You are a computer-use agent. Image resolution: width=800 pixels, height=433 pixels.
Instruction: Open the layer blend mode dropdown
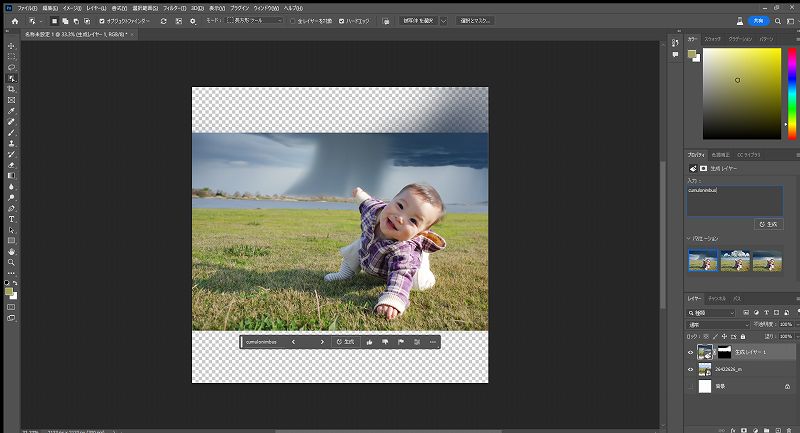[718, 324]
